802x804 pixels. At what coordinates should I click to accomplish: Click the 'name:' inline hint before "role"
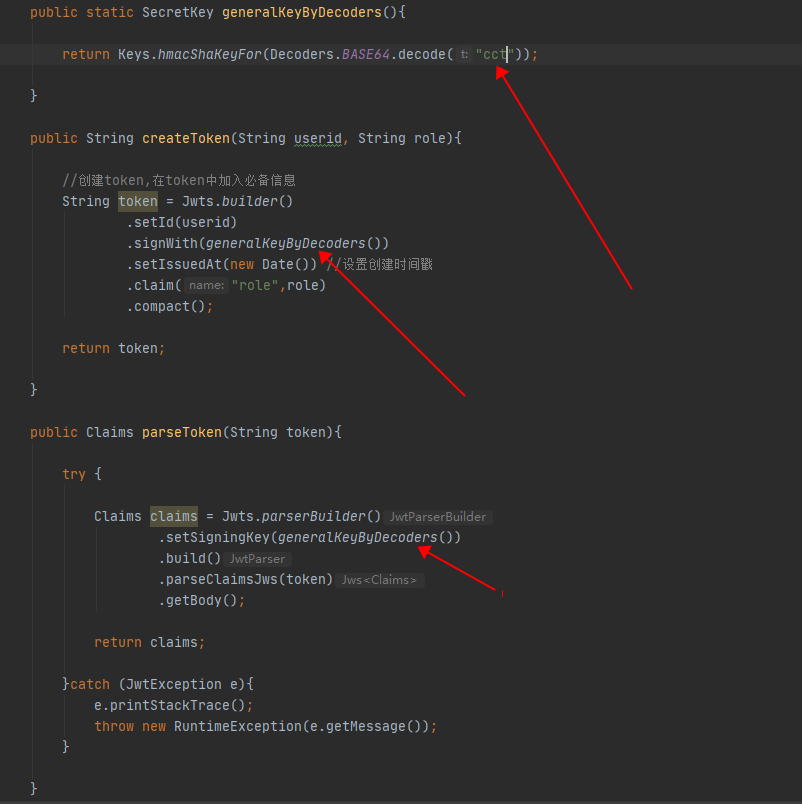205,285
